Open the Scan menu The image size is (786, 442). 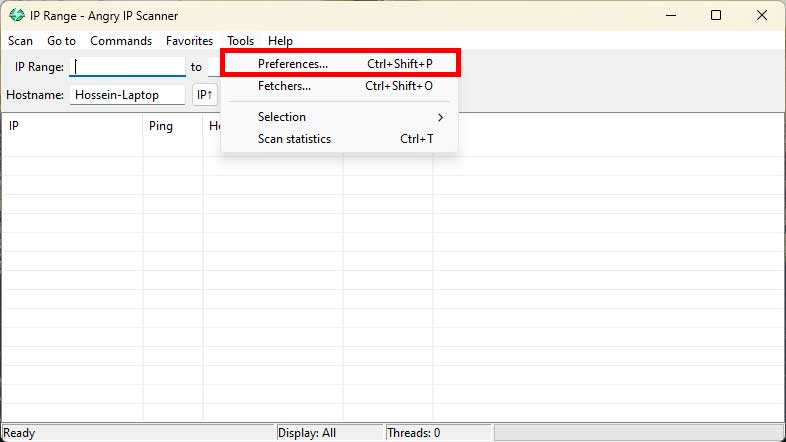21,41
